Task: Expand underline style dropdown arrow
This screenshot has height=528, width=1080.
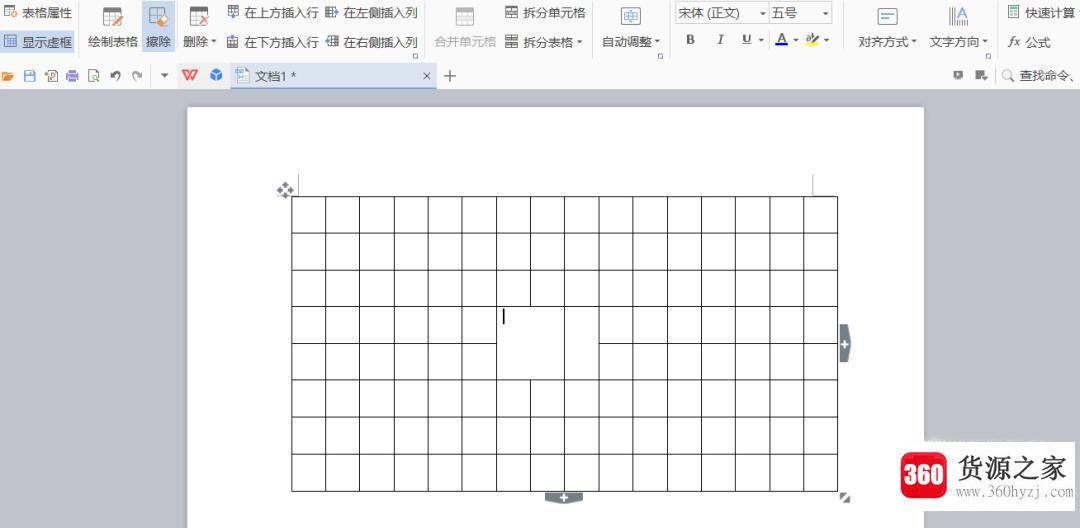Action: (761, 41)
